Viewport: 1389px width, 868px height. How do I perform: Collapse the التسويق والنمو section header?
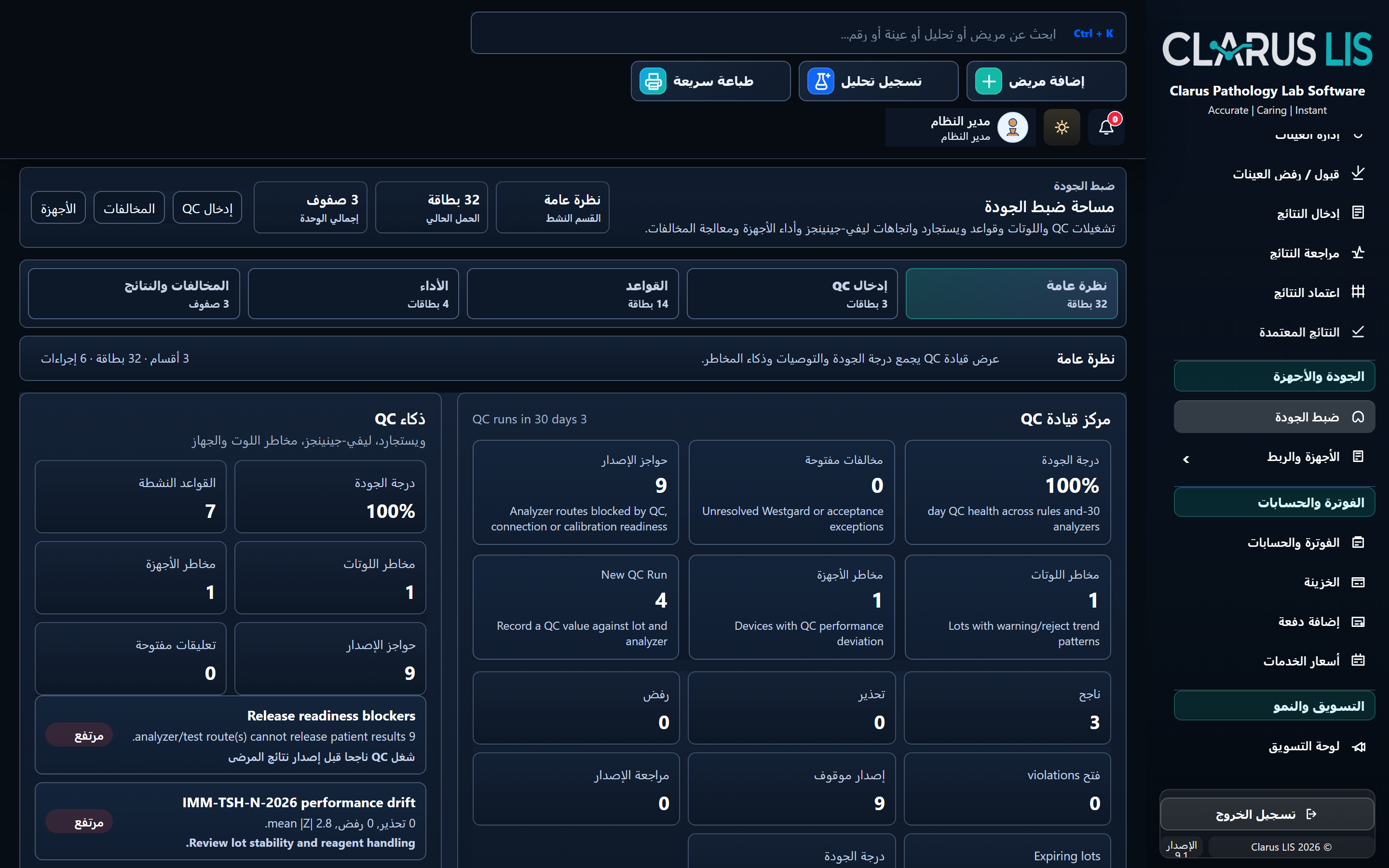(1274, 705)
